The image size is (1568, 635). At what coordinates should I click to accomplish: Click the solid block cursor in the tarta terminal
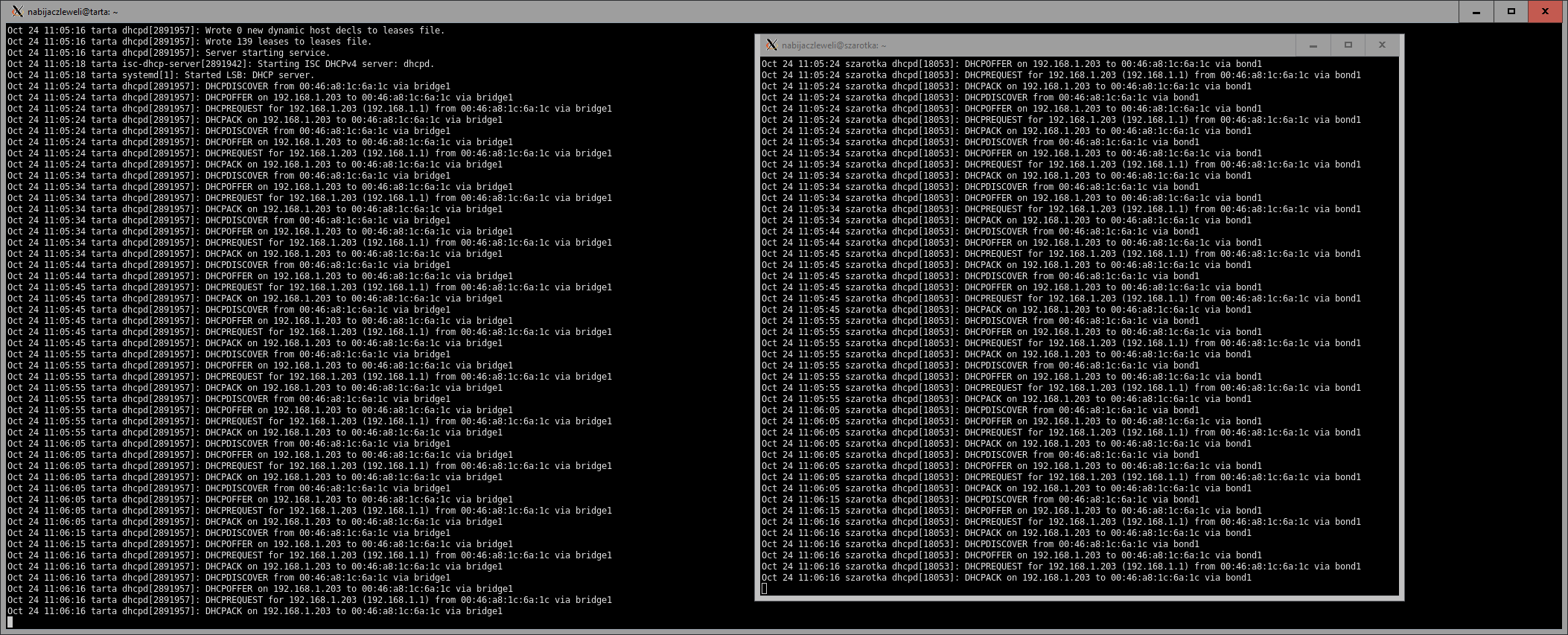pos(10,622)
